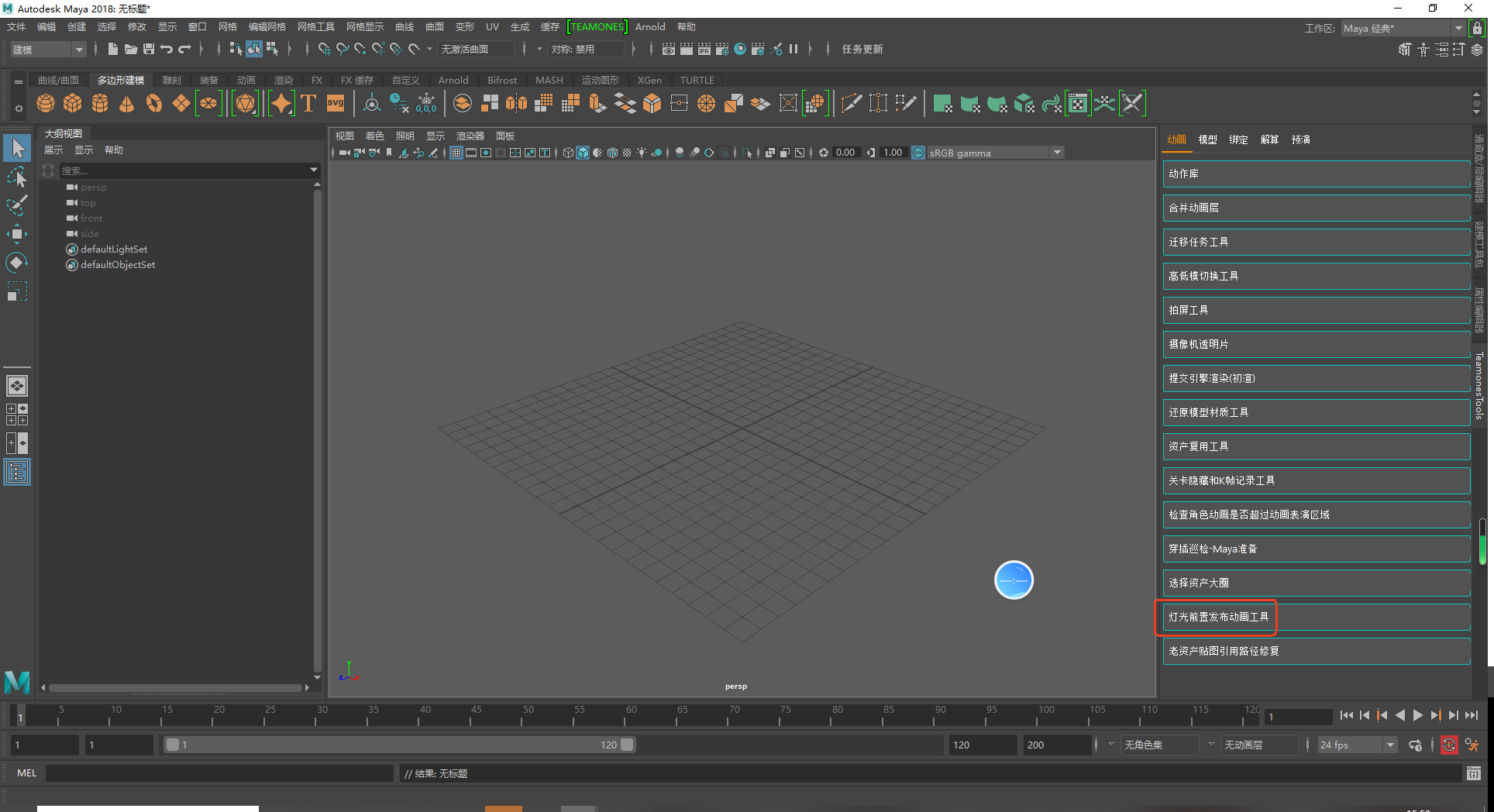
Task: Select the polygon Type text tool
Action: click(x=308, y=103)
